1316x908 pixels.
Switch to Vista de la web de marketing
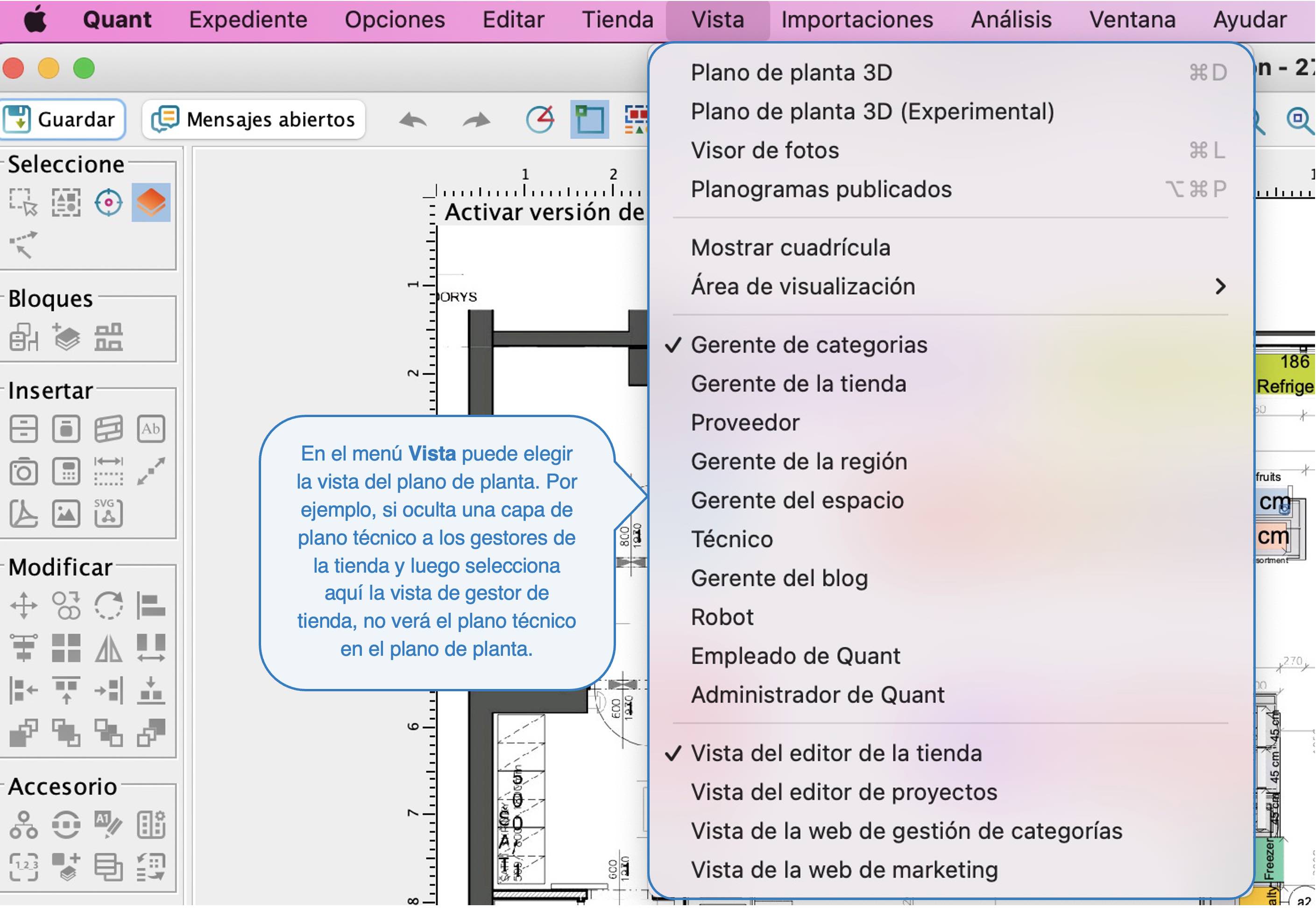(x=951, y=871)
